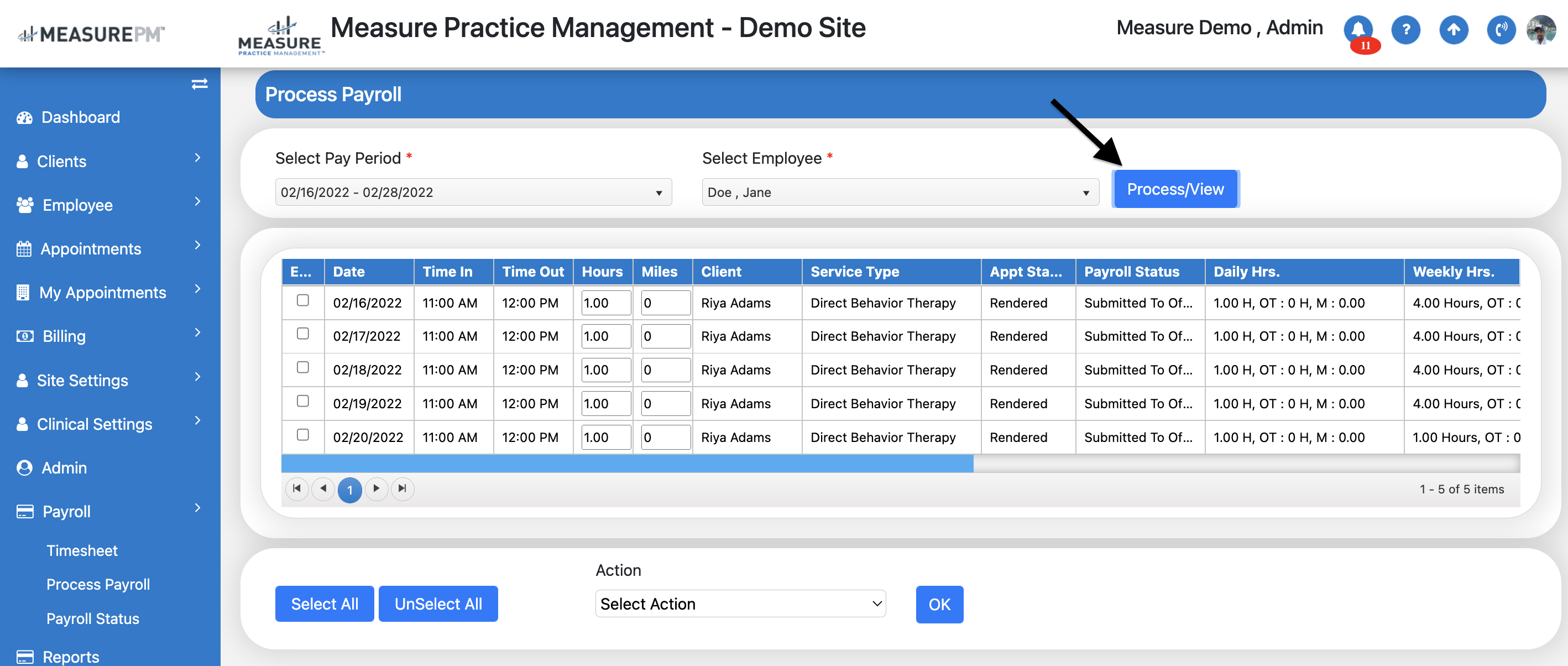Go to Payroll Status menu item
Viewport: 1568px width, 666px height.
92,618
